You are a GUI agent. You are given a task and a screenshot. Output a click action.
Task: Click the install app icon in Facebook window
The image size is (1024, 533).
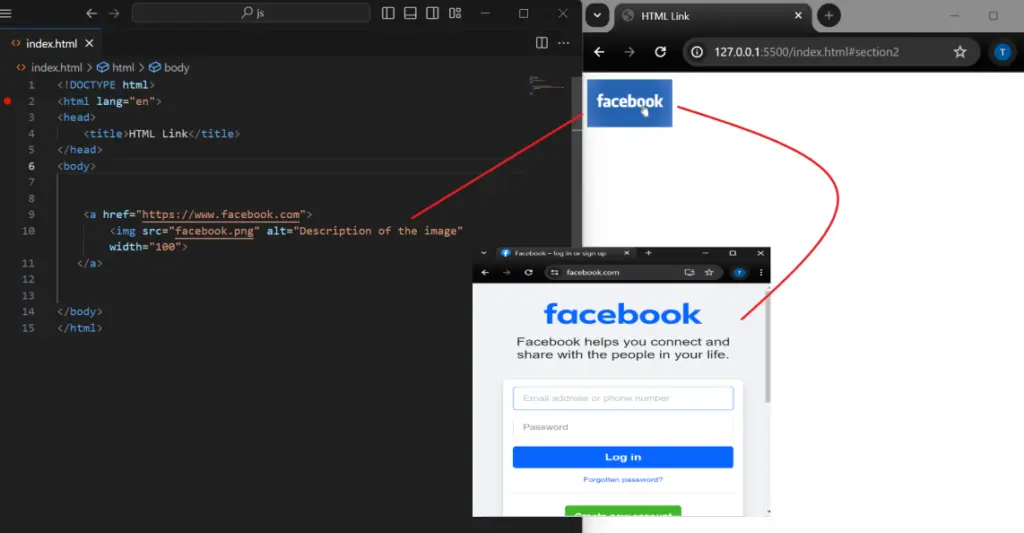689,272
